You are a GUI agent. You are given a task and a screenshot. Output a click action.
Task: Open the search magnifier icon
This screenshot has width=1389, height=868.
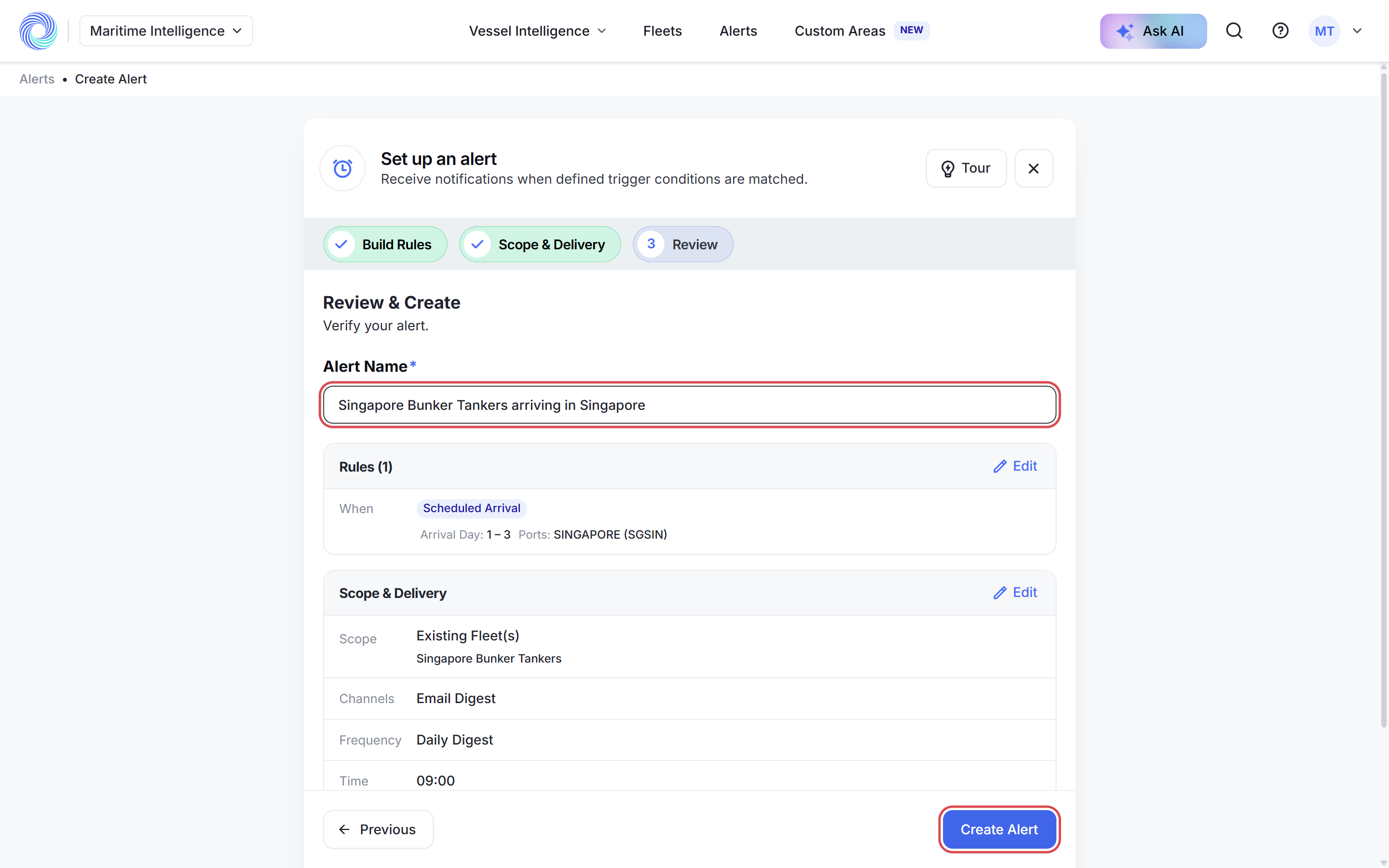[x=1234, y=31]
